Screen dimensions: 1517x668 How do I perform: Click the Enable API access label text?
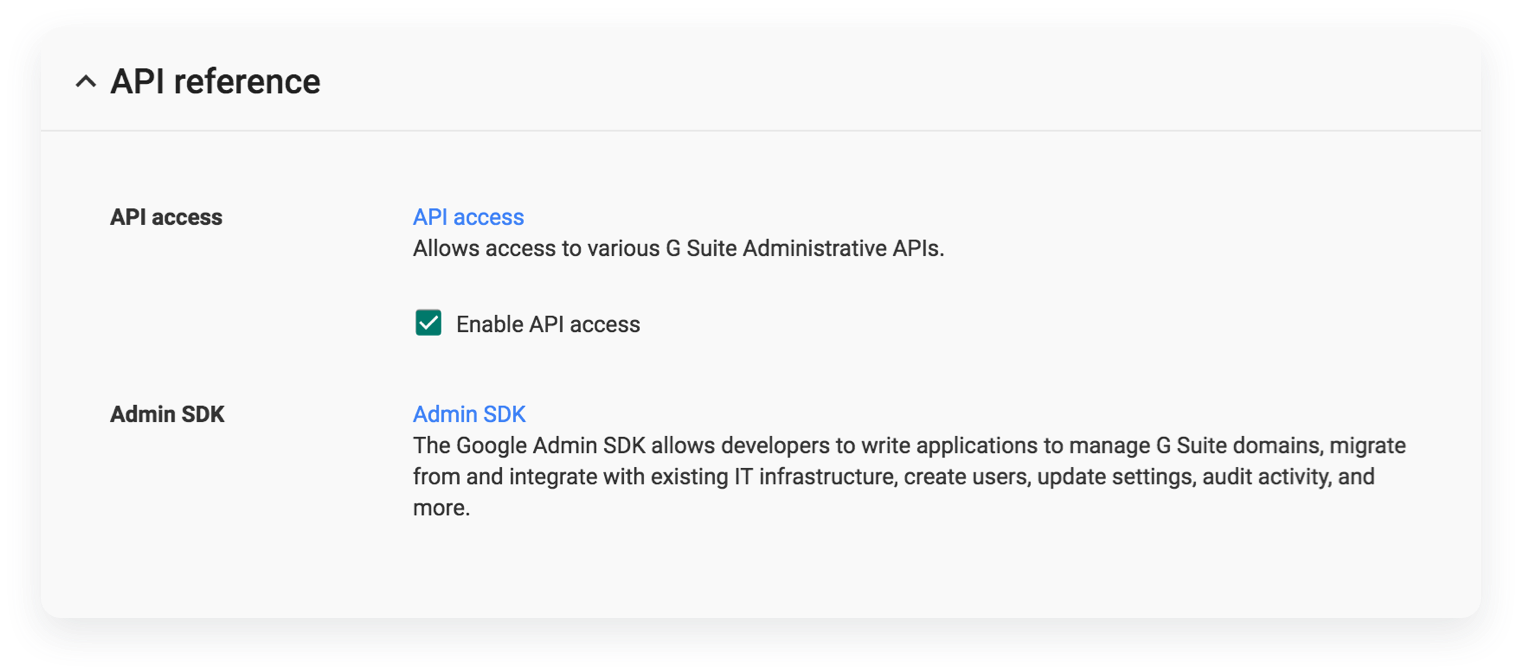548,324
